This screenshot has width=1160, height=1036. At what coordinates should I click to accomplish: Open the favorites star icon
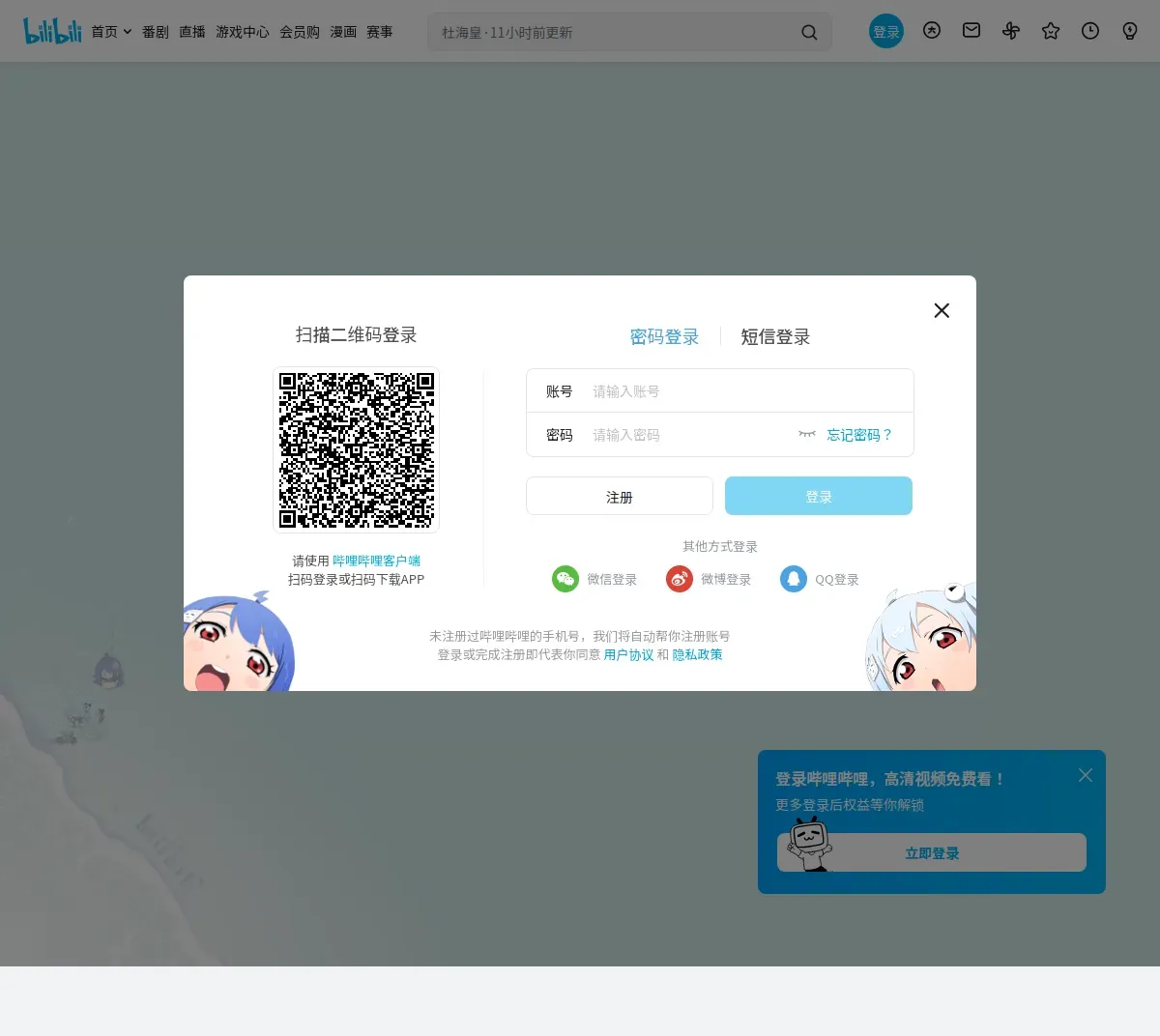pos(1051,31)
